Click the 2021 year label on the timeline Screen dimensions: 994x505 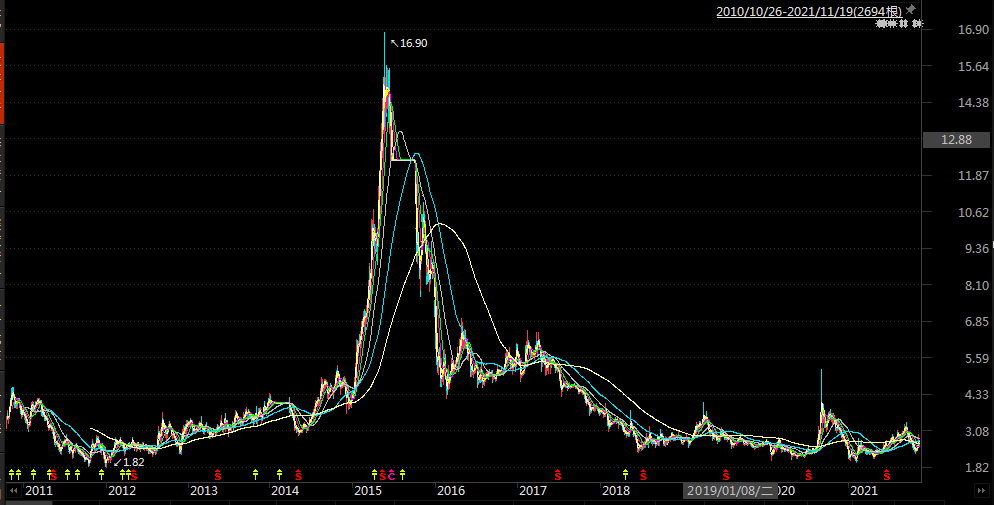pos(863,491)
